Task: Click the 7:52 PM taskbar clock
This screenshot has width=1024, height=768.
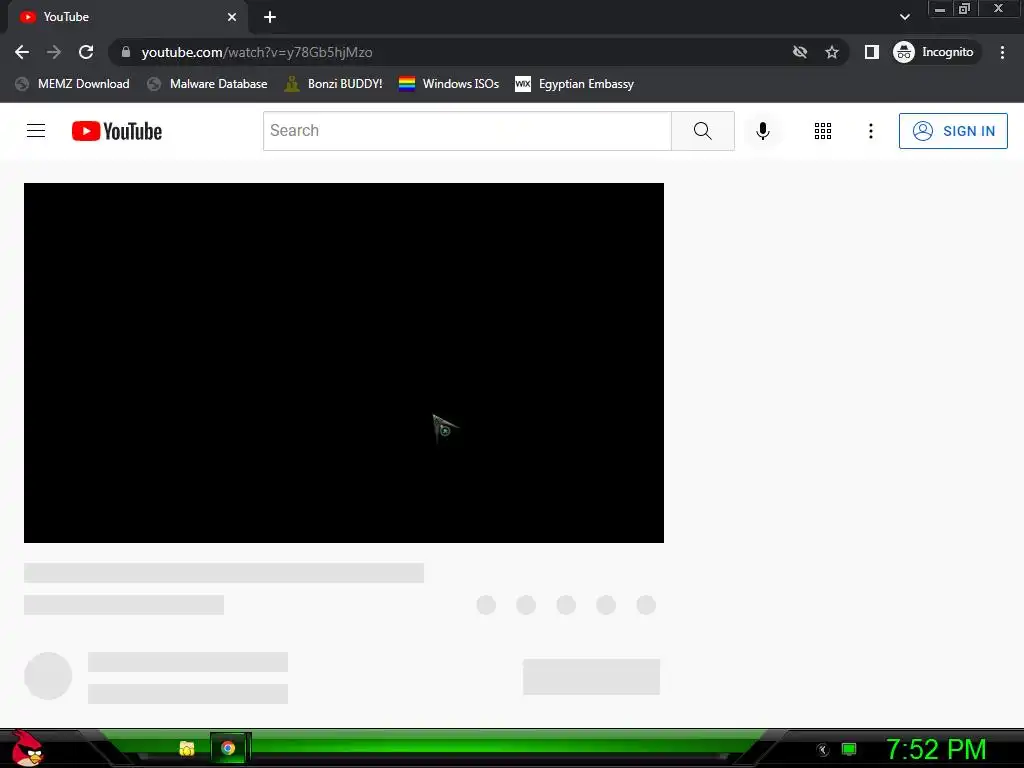Action: click(936, 749)
